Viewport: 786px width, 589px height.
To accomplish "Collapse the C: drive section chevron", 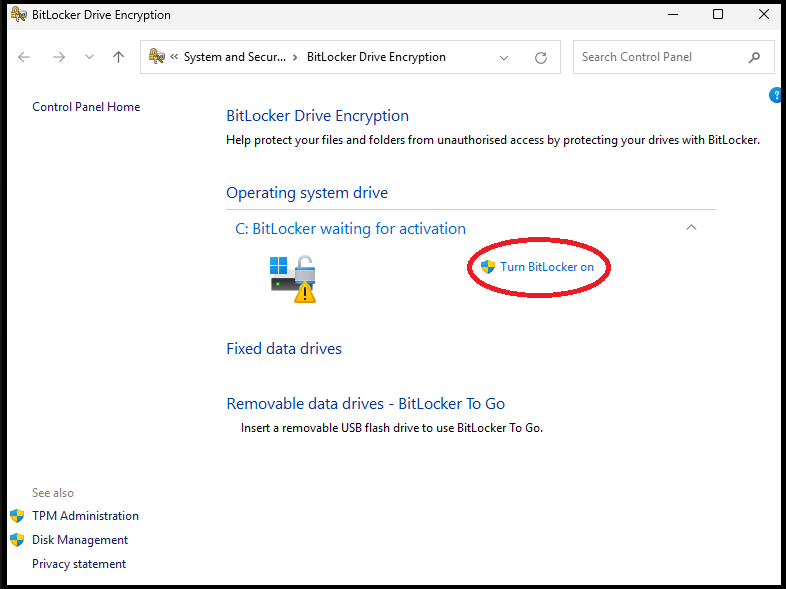I will click(x=690, y=228).
